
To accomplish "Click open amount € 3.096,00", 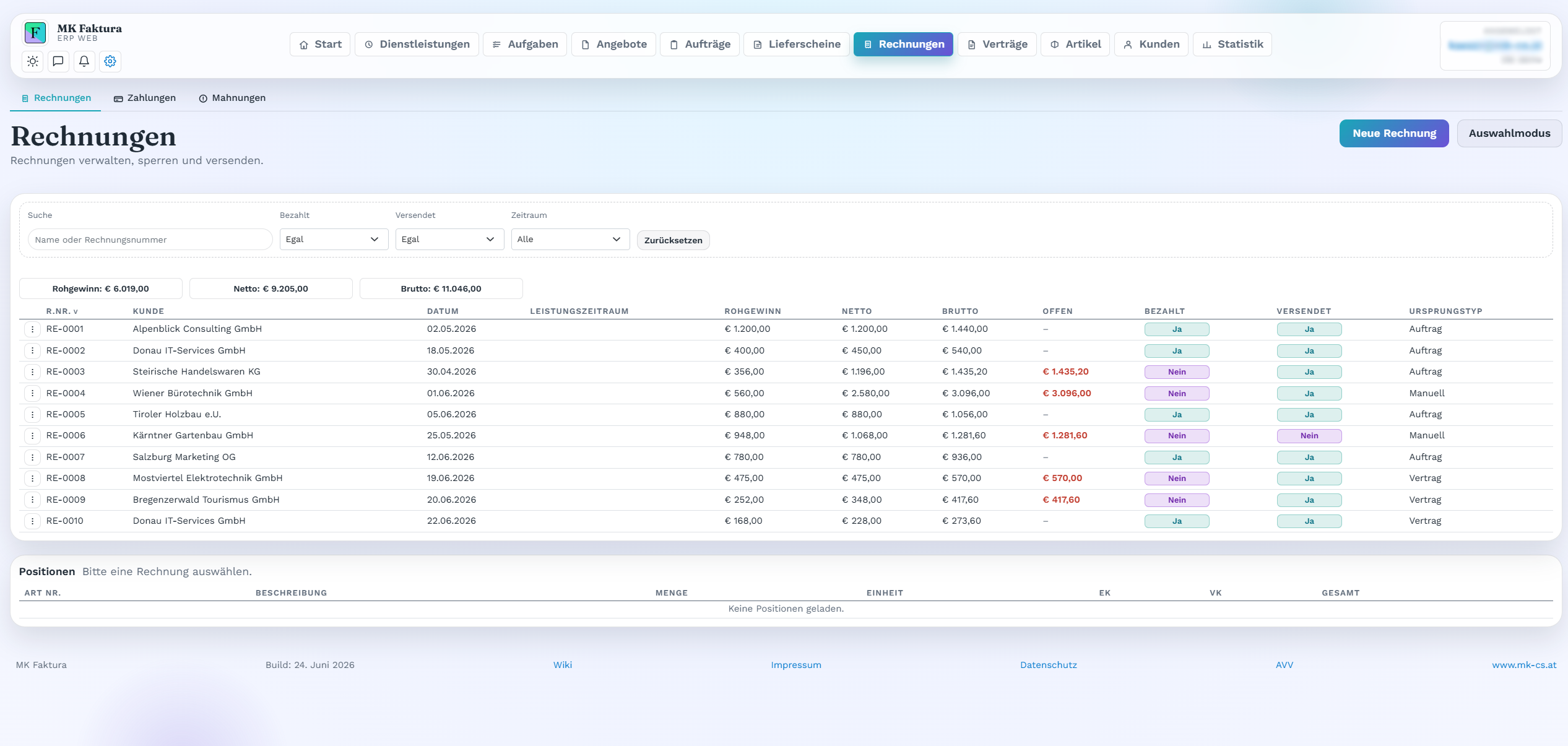I will [1067, 394].
